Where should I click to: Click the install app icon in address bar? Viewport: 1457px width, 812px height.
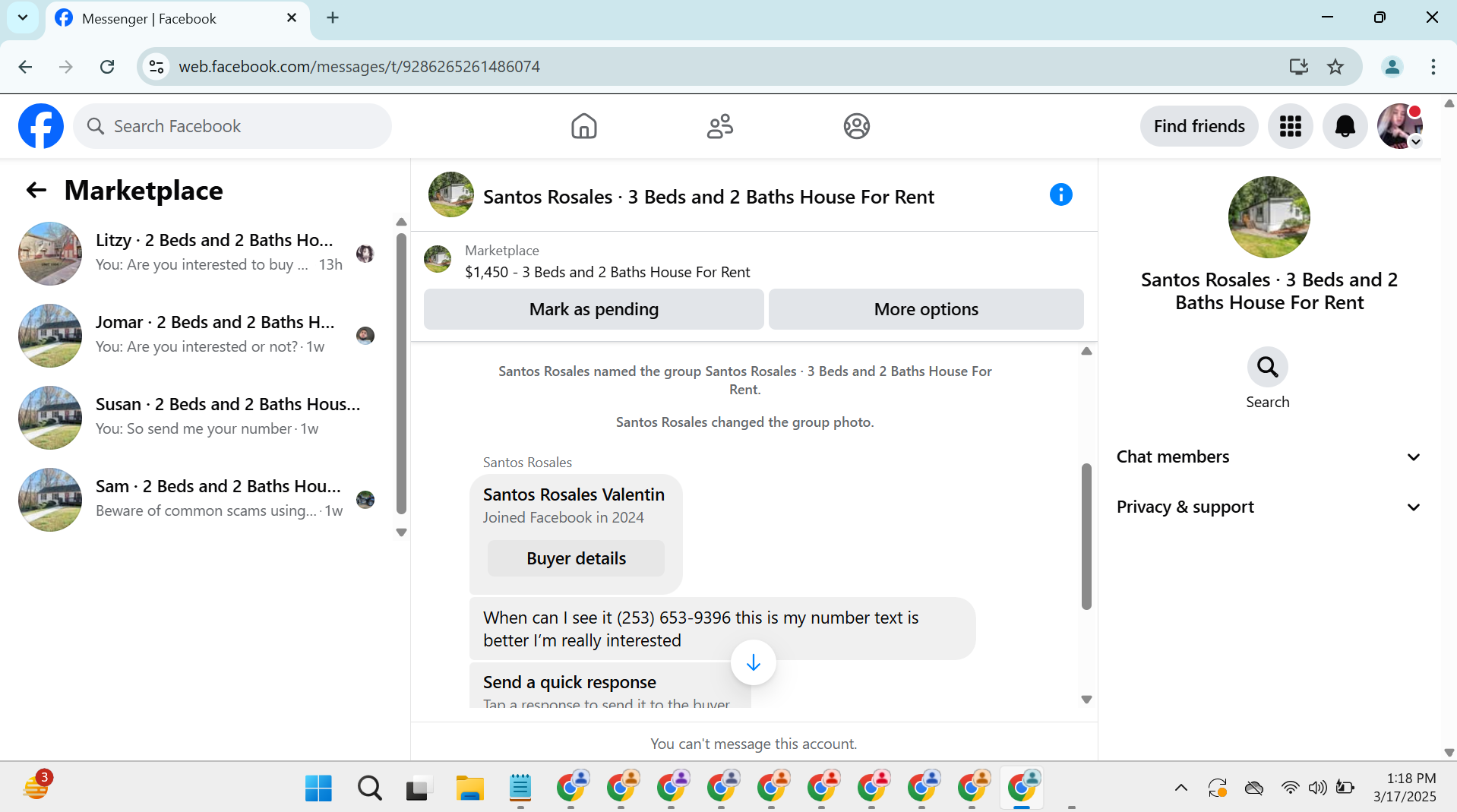1298,67
